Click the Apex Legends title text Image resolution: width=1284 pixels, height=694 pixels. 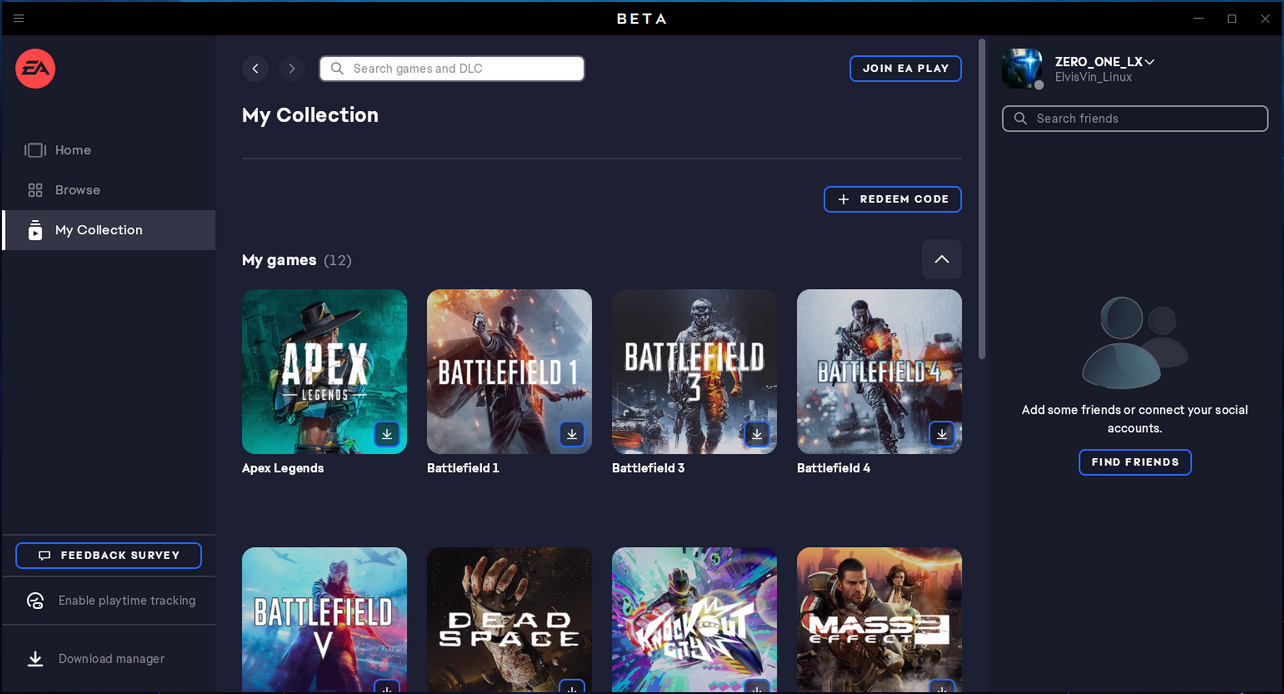click(283, 468)
